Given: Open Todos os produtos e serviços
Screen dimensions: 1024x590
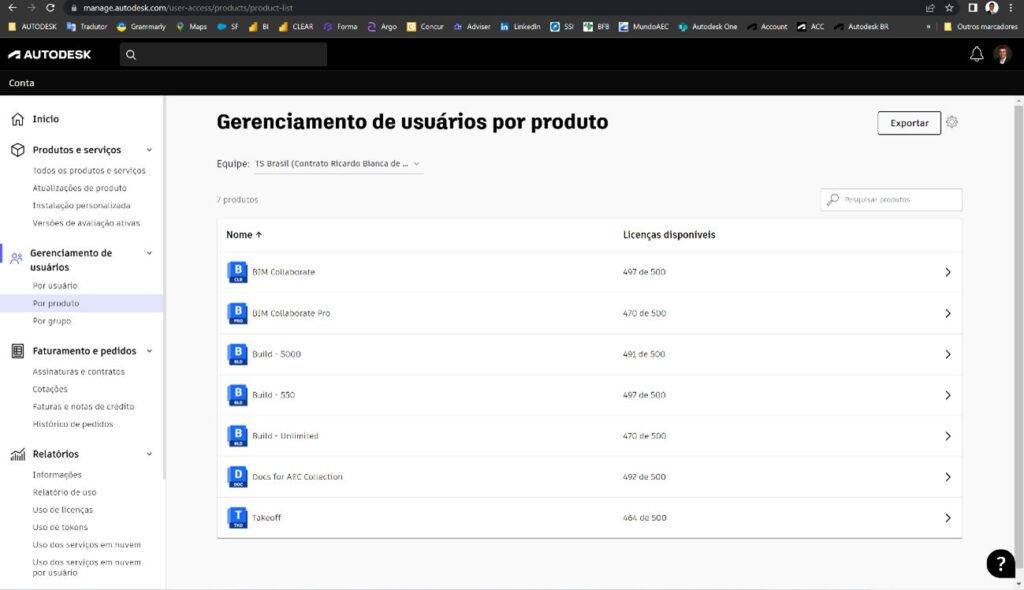Looking at the screenshot, I should click(x=89, y=171).
